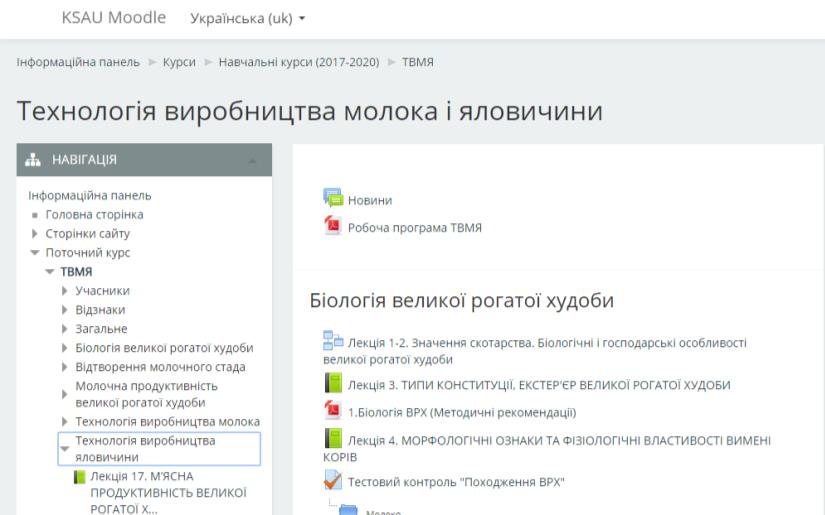
Task: Open the Новини forum link
Action: [370, 200]
